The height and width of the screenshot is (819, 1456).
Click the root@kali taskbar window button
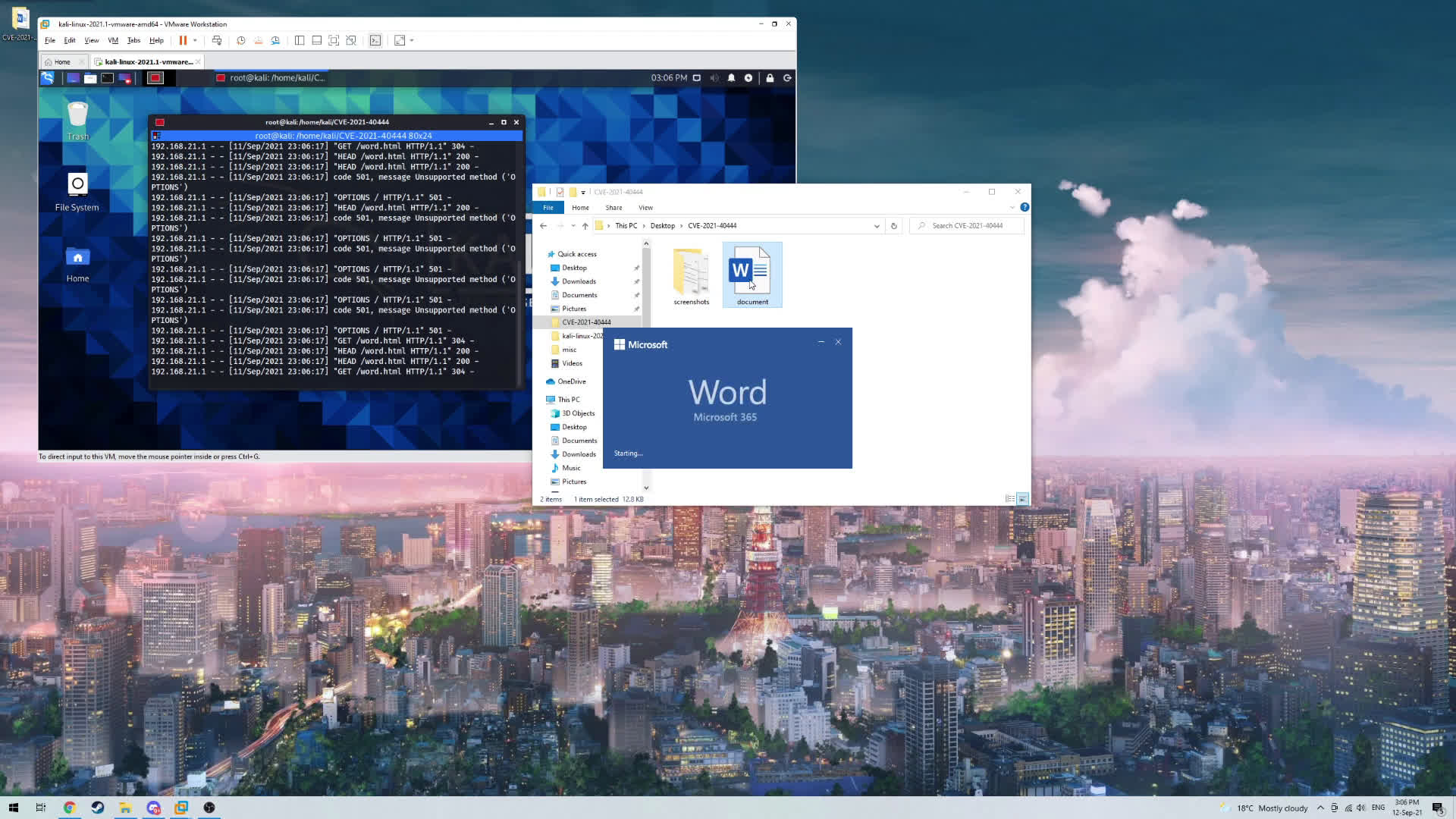click(271, 78)
